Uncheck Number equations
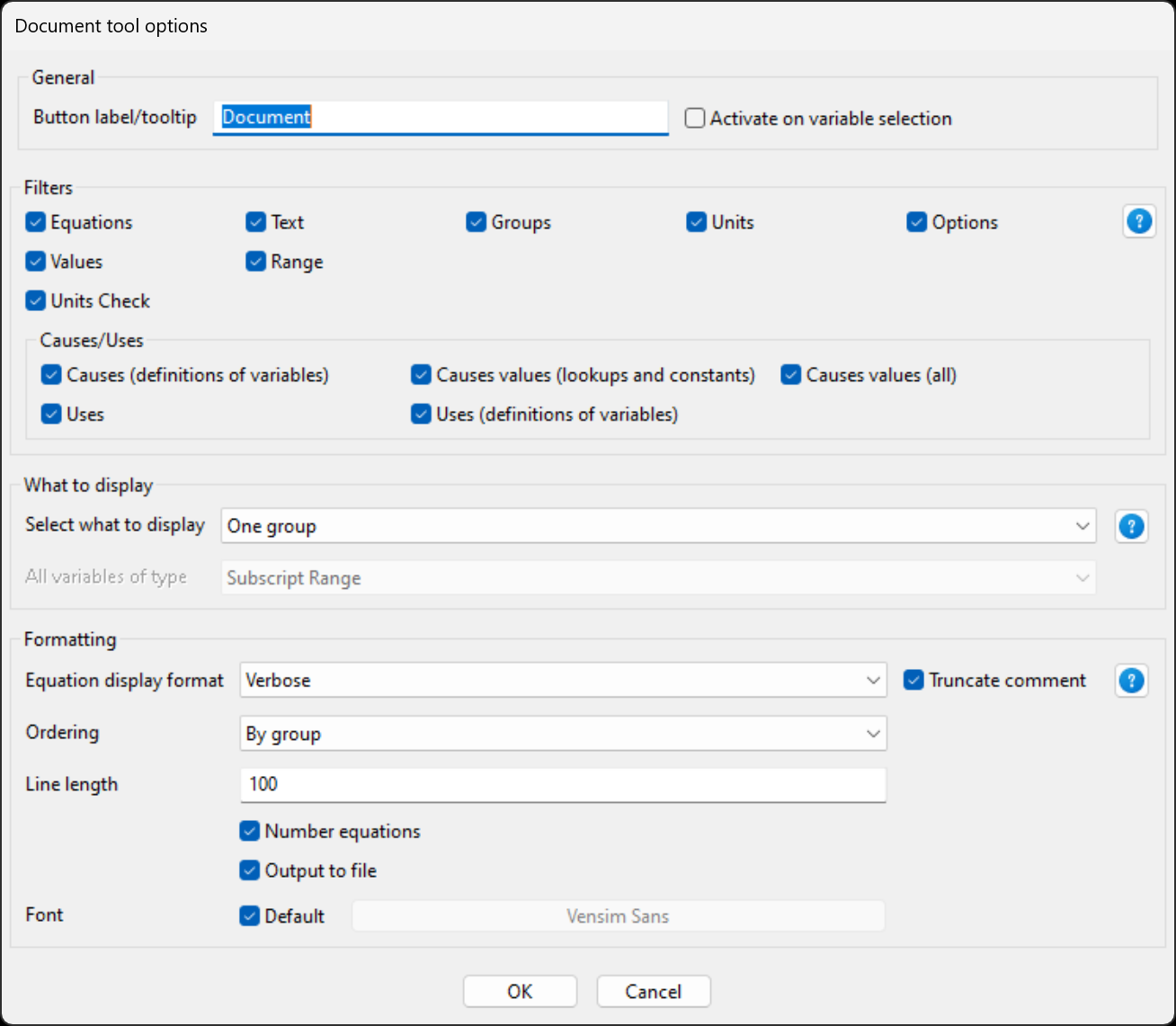Viewport: 1176px width, 1026px height. (249, 831)
